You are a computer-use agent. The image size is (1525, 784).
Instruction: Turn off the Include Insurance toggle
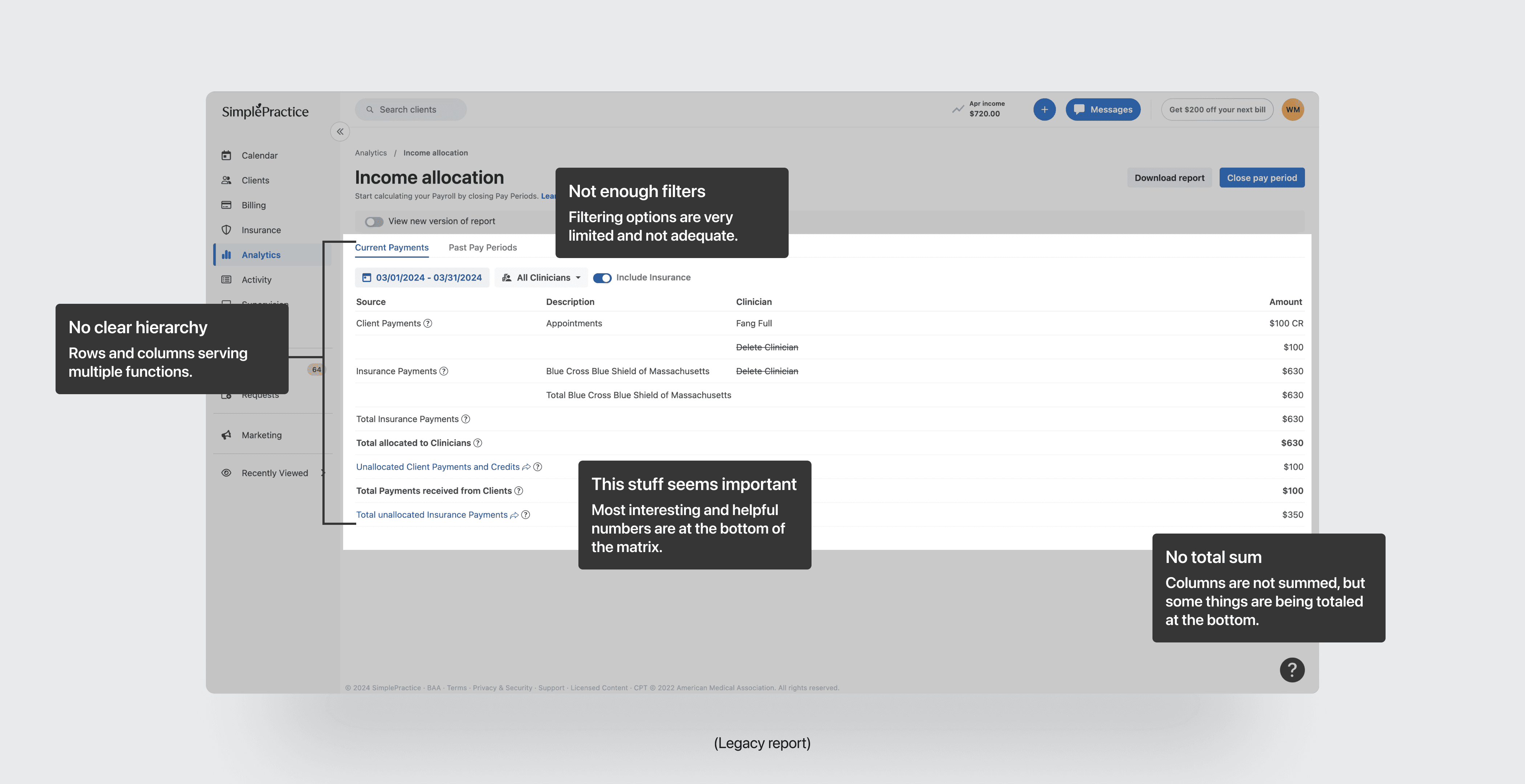(x=602, y=278)
